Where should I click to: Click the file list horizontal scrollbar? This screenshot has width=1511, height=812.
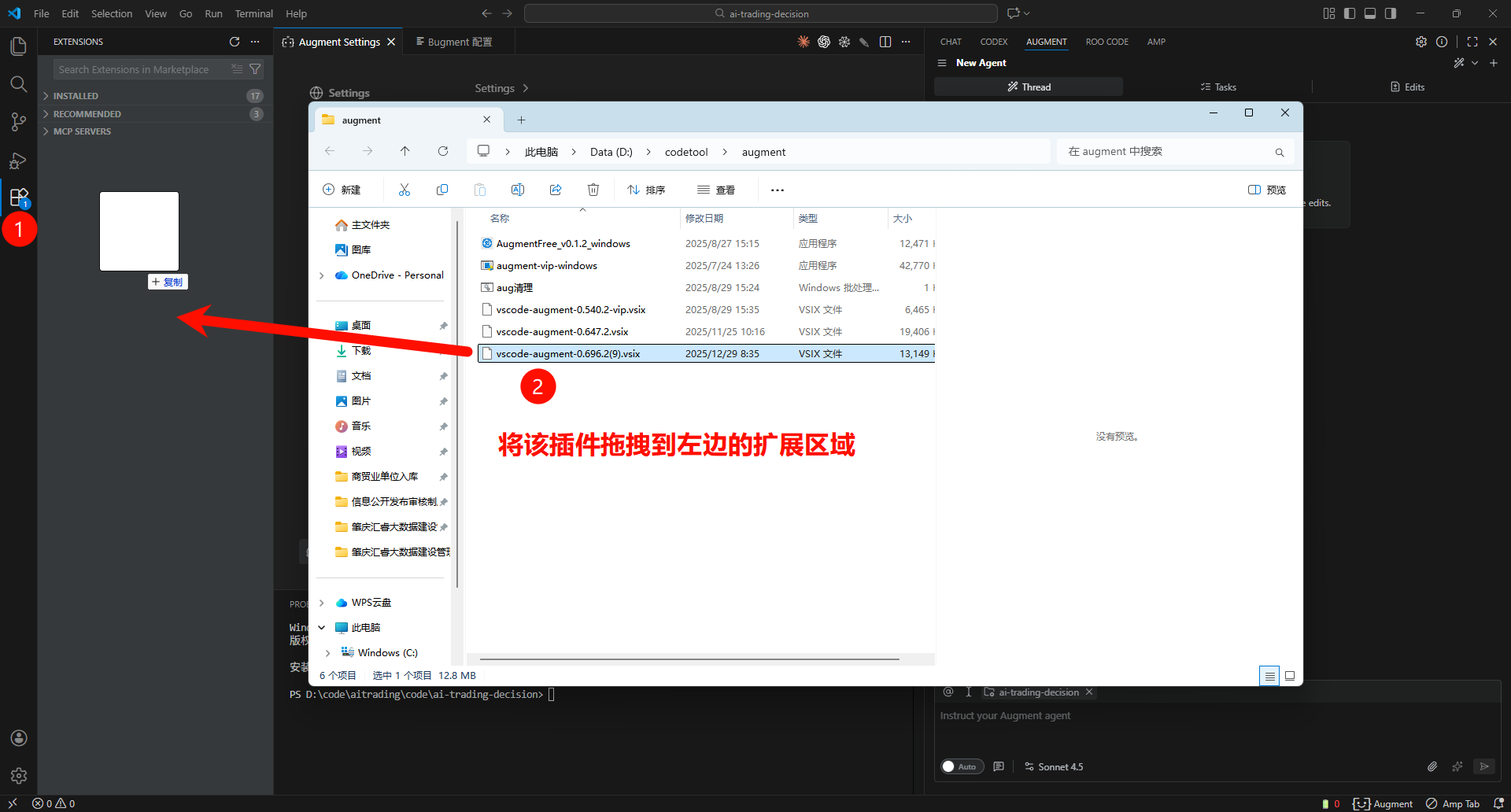coord(689,659)
